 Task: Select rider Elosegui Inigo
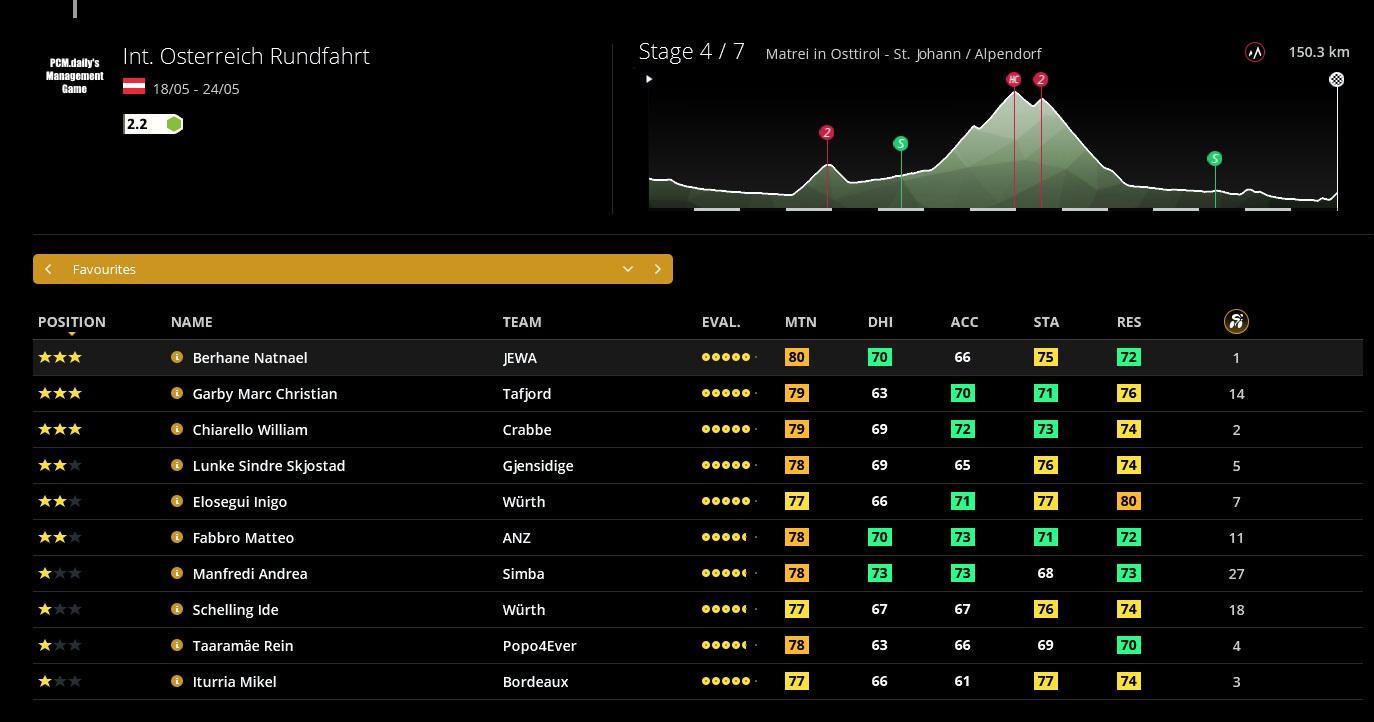240,502
